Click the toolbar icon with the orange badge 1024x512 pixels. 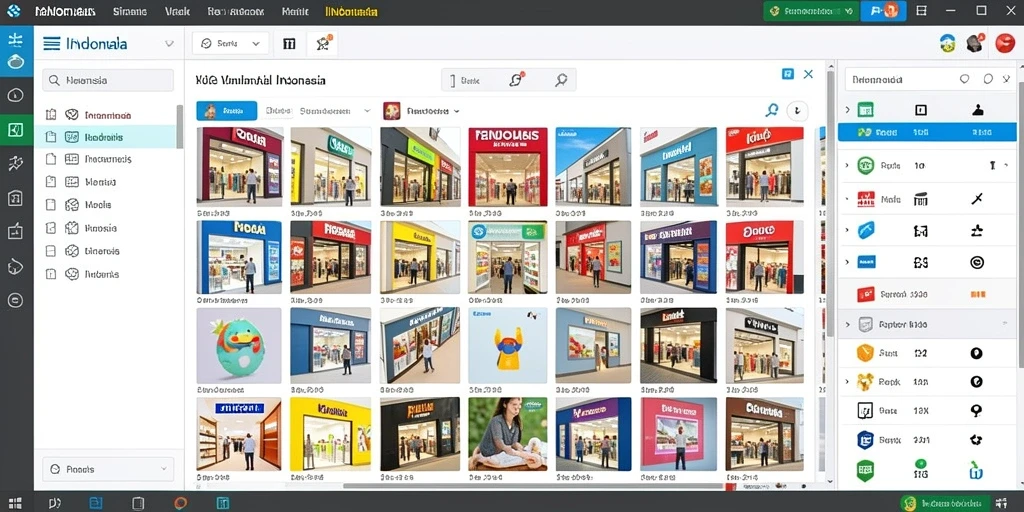323,44
